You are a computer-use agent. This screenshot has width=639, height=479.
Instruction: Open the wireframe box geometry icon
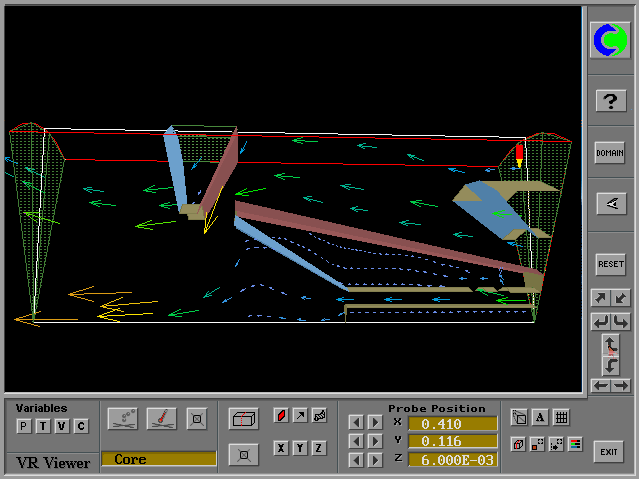click(x=244, y=420)
